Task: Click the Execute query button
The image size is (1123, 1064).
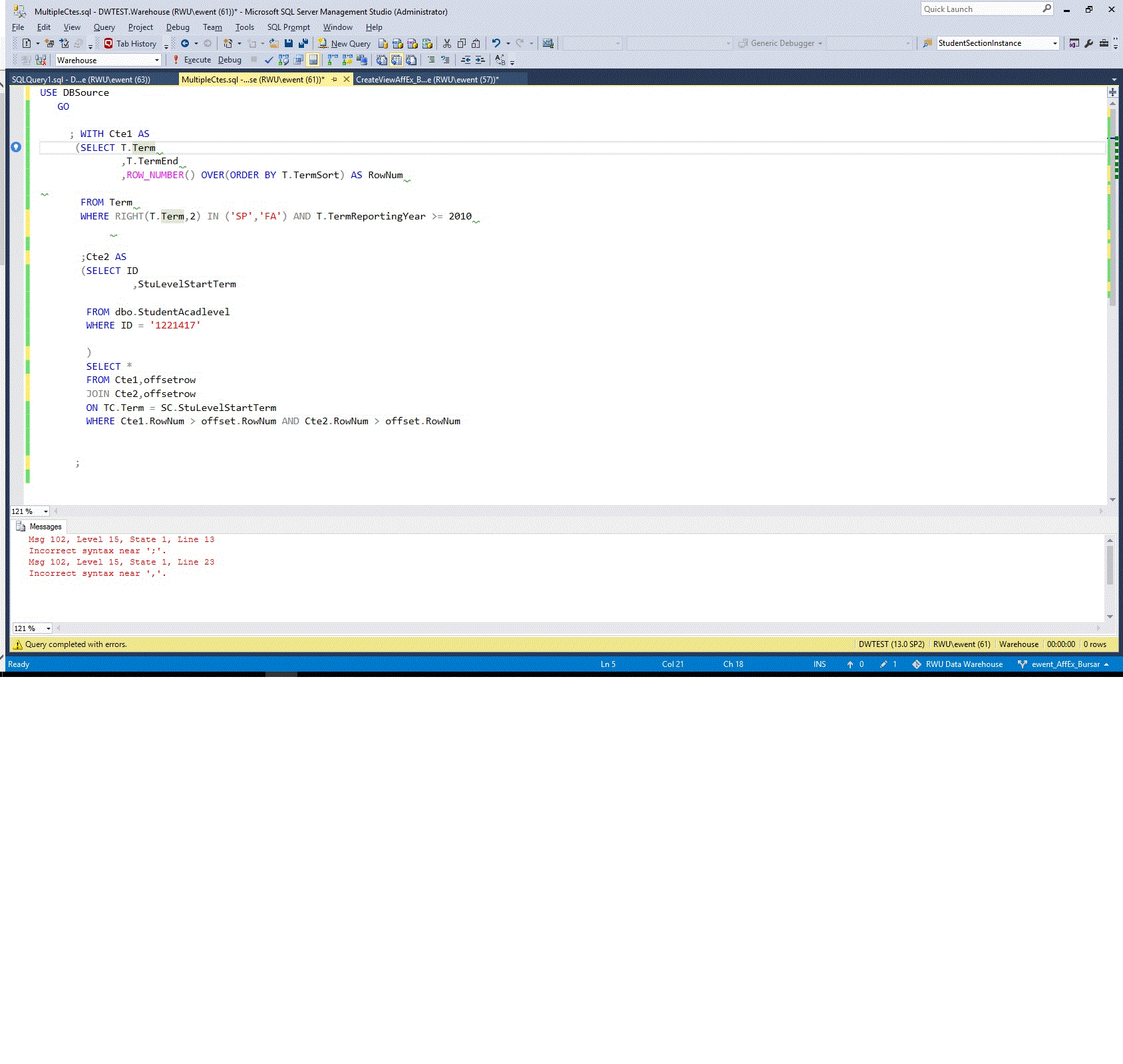Action: pos(192,60)
